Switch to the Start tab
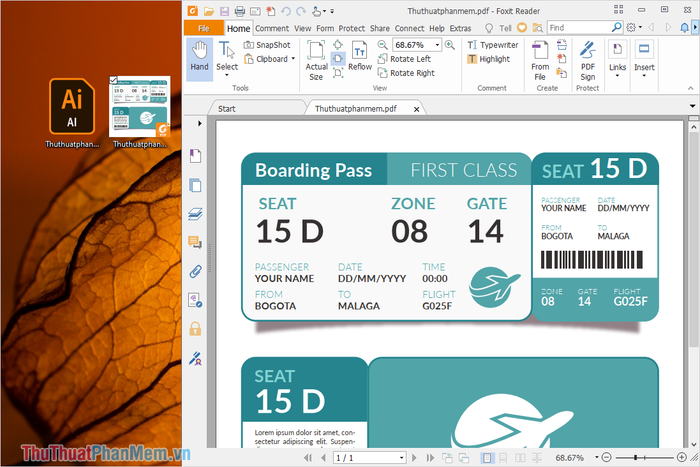Screen dimensions: 700x467 [227, 108]
